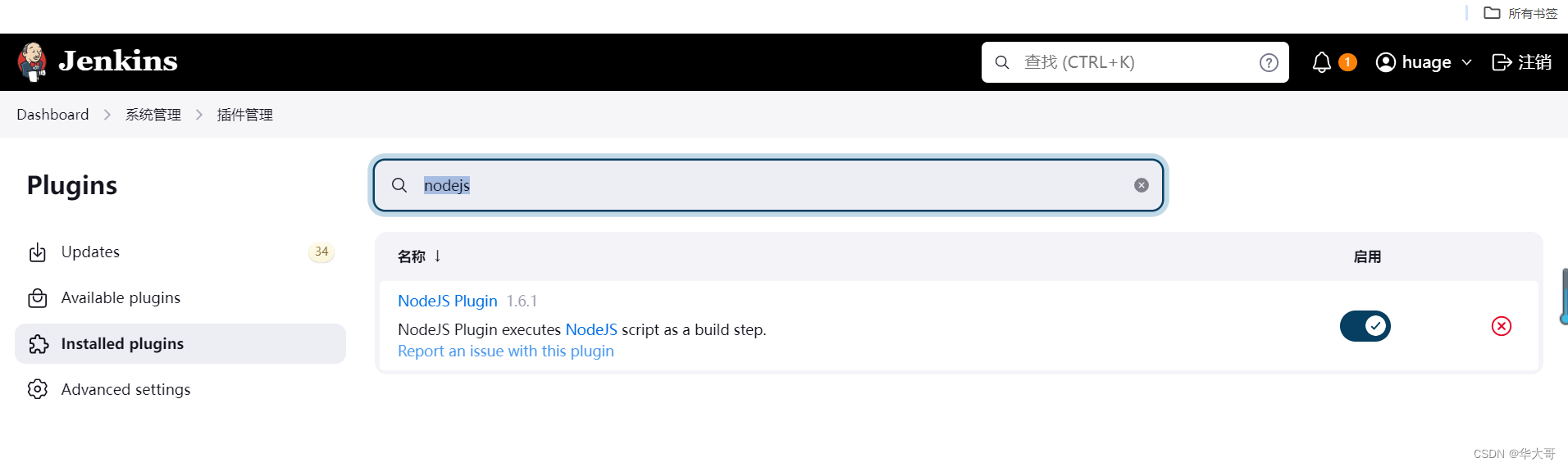
Task: Click the 系统管理 breadcrumb
Action: [153, 115]
